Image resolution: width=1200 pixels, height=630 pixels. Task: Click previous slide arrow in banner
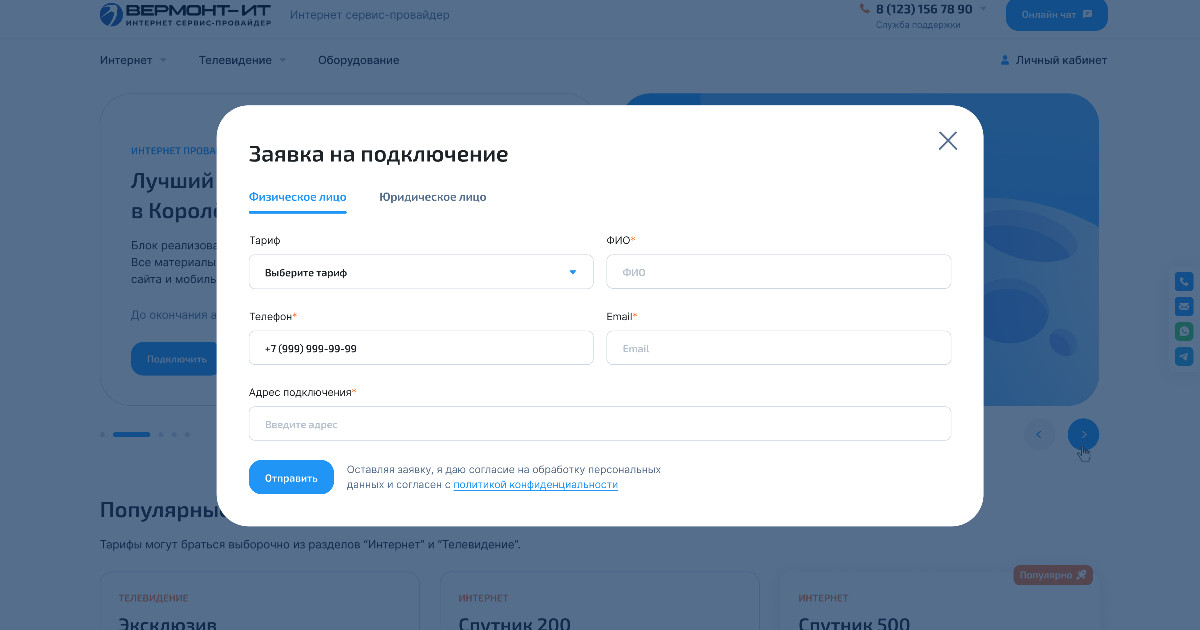pyautogui.click(x=1039, y=434)
